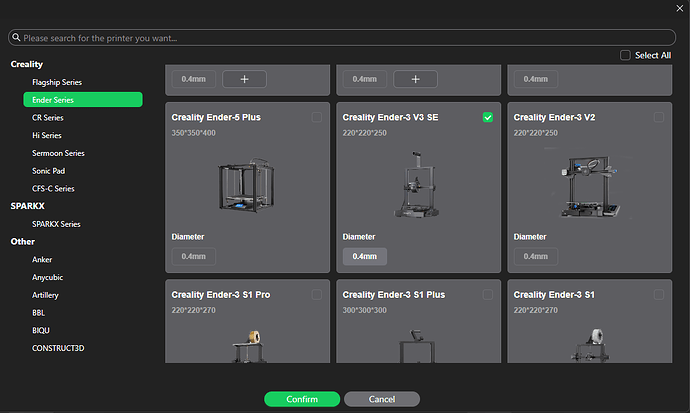Viewport: 690px width, 413px height.
Task: Click the Creality Ender-5 Plus title
Action: pos(216,117)
